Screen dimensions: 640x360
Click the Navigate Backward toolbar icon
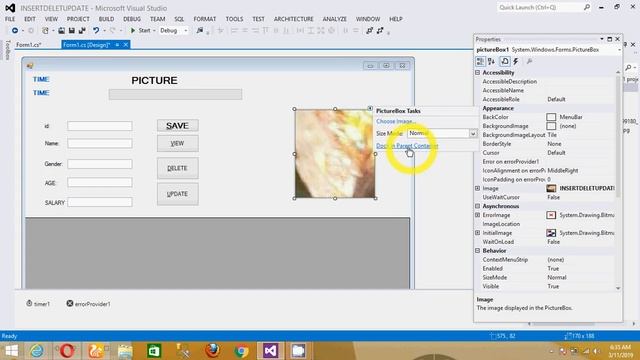pyautogui.click(x=15, y=30)
